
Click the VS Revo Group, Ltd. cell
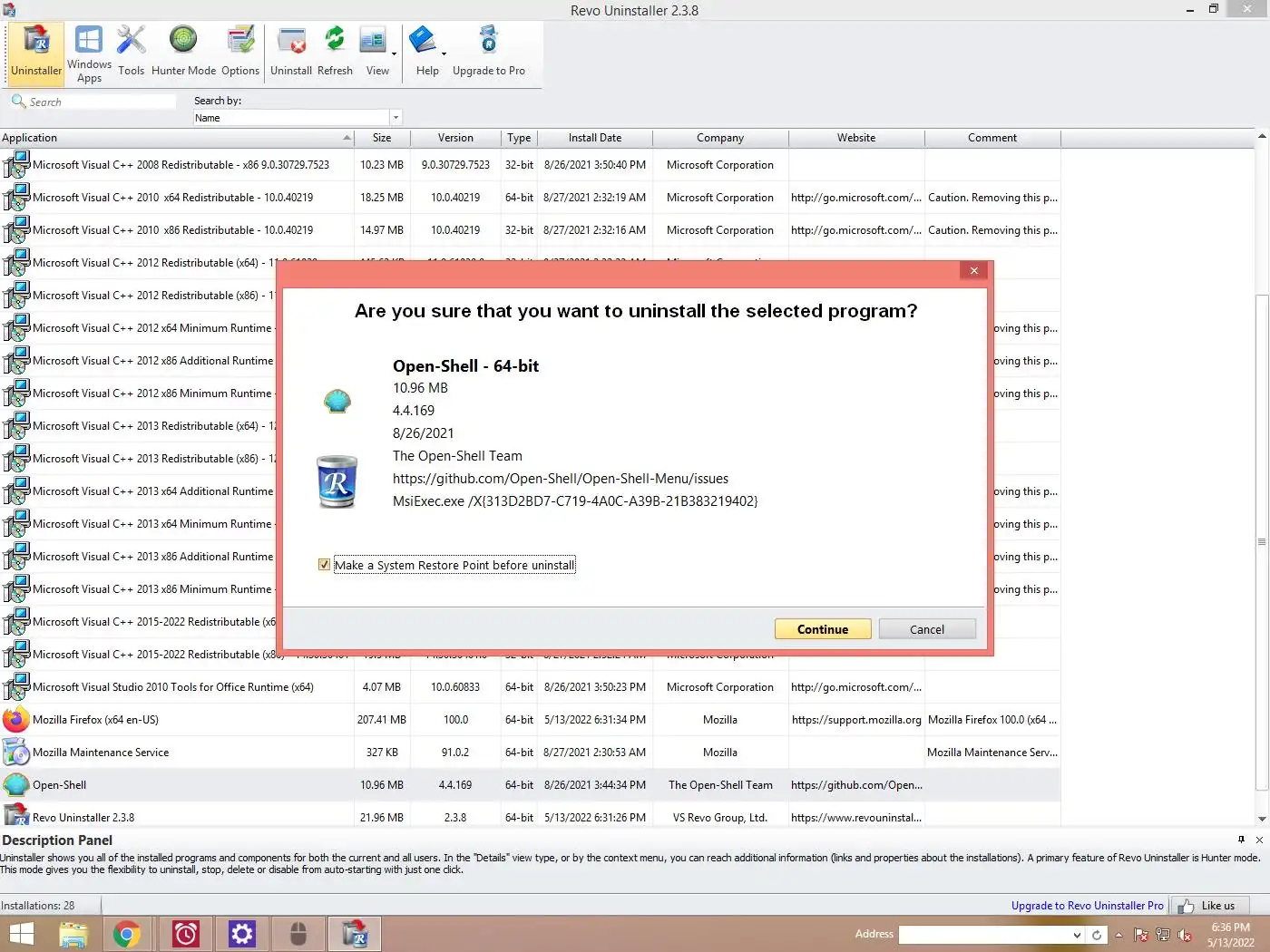(720, 818)
